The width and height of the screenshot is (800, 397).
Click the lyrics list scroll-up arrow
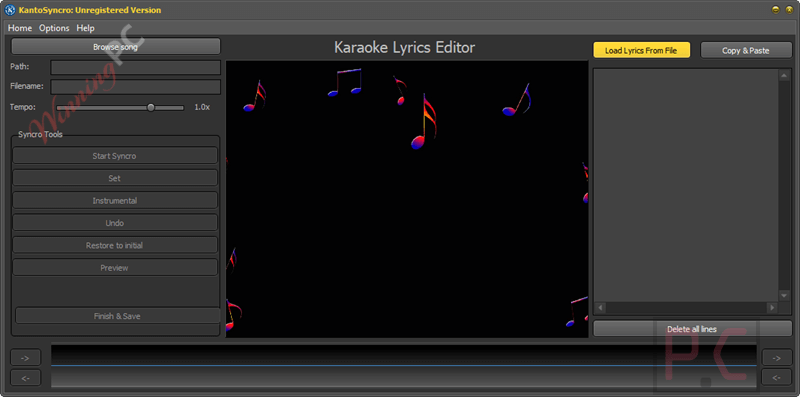pyautogui.click(x=784, y=76)
